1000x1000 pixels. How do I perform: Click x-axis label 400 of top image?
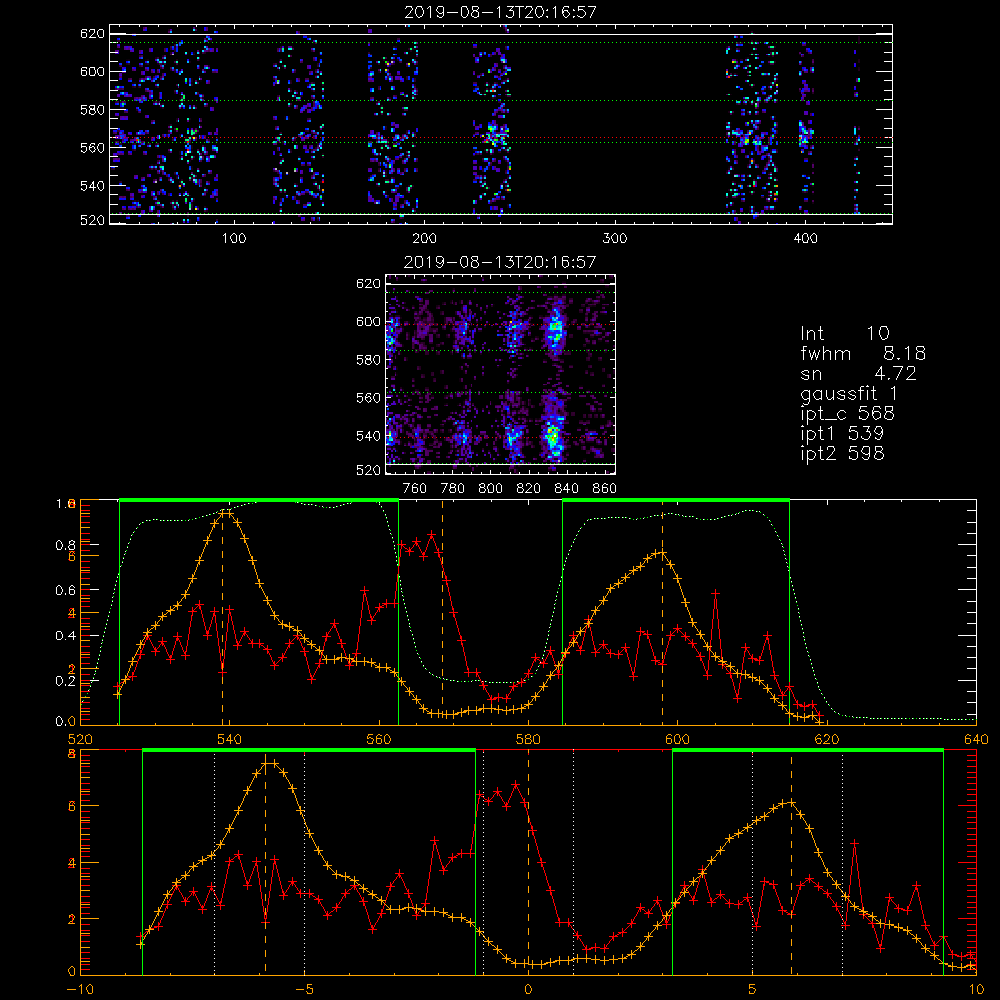[805, 239]
